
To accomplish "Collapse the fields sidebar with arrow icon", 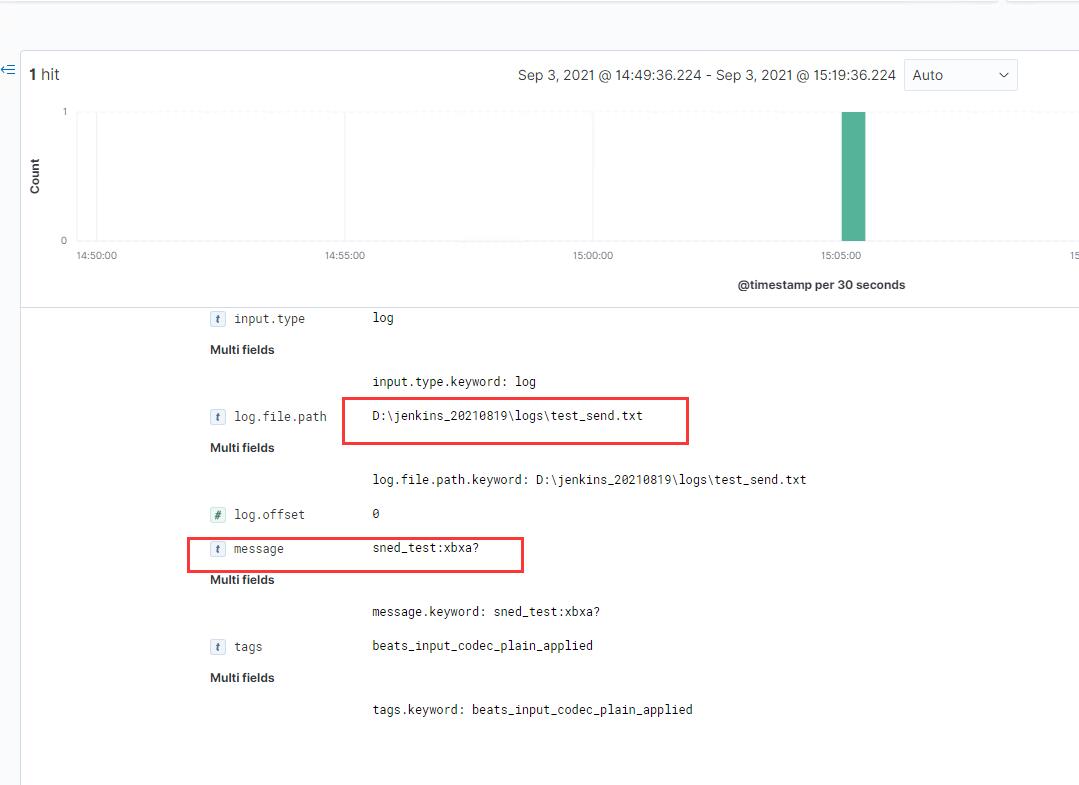I will pos(8,70).
